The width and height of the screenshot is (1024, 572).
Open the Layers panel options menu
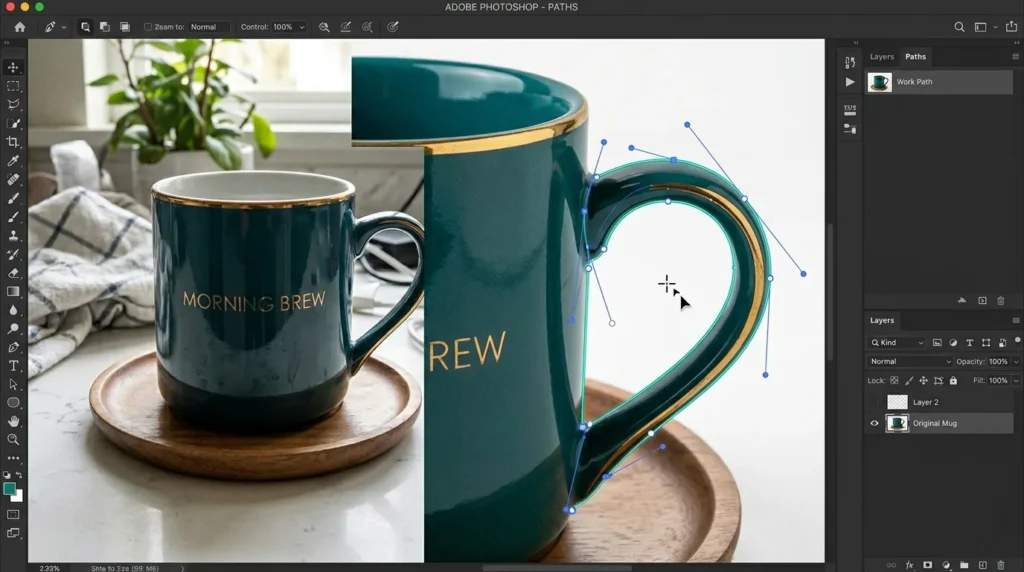click(x=1016, y=321)
